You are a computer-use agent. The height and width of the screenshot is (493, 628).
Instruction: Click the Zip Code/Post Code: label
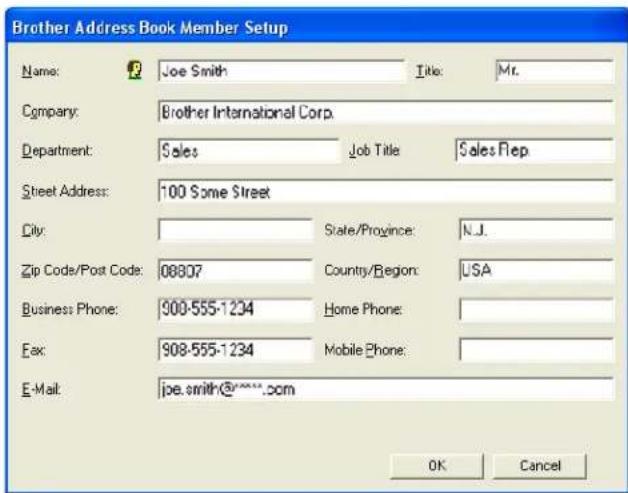(x=82, y=270)
